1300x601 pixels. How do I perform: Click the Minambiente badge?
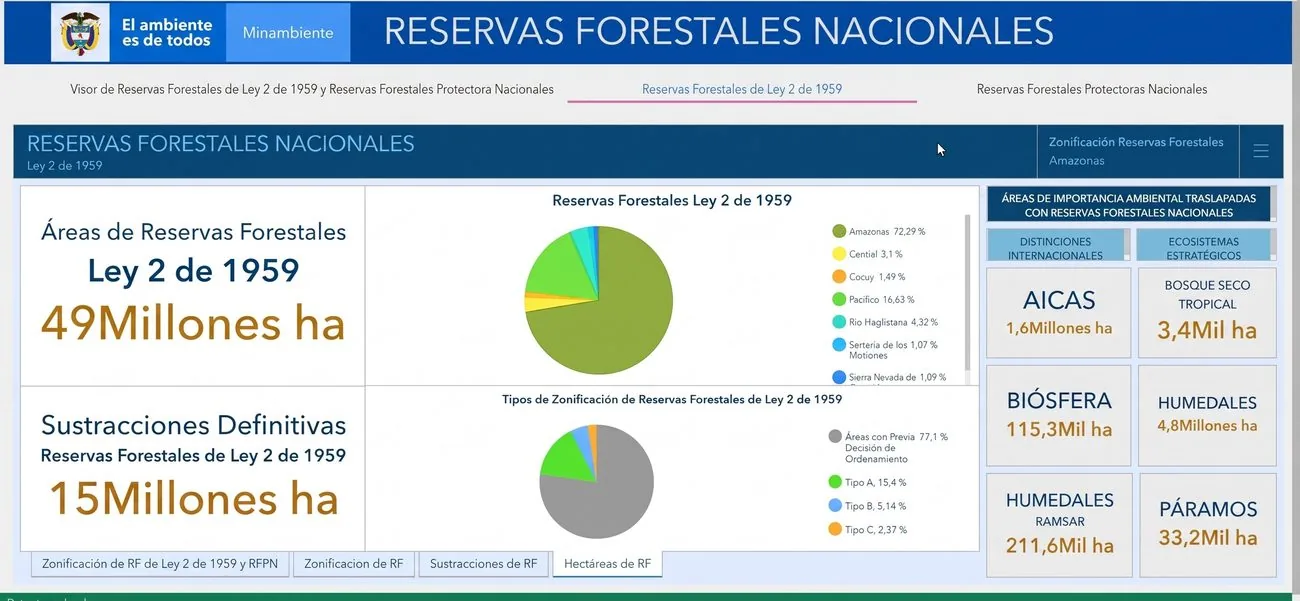pyautogui.click(x=288, y=33)
